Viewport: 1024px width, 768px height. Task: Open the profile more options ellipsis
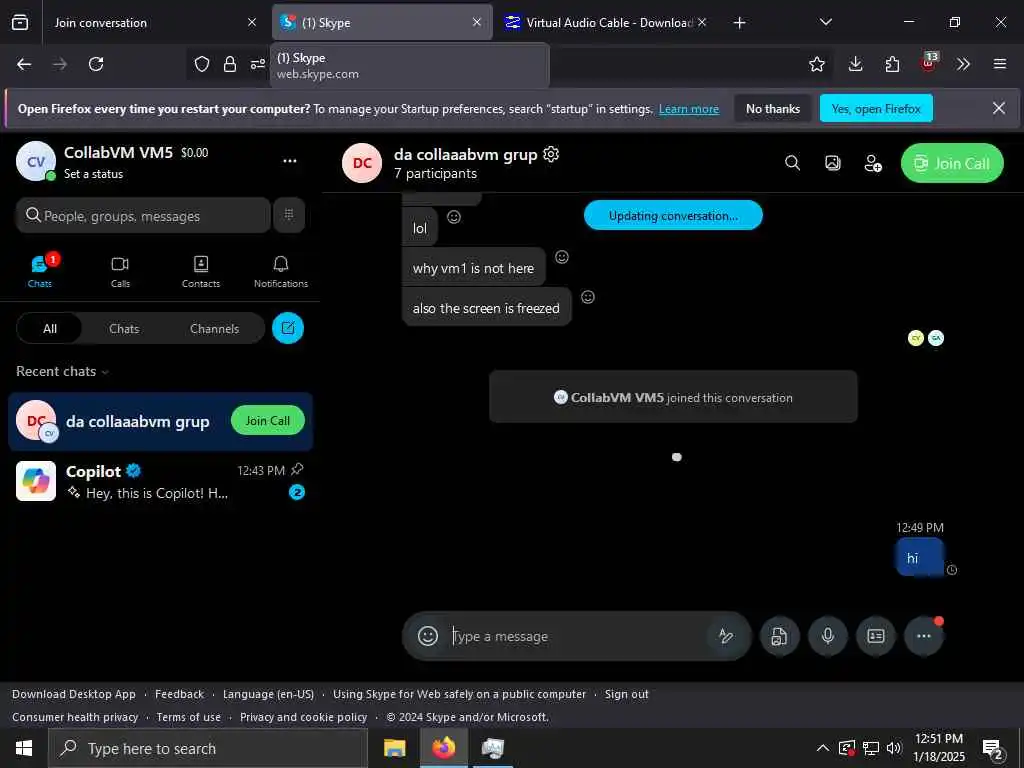(290, 161)
